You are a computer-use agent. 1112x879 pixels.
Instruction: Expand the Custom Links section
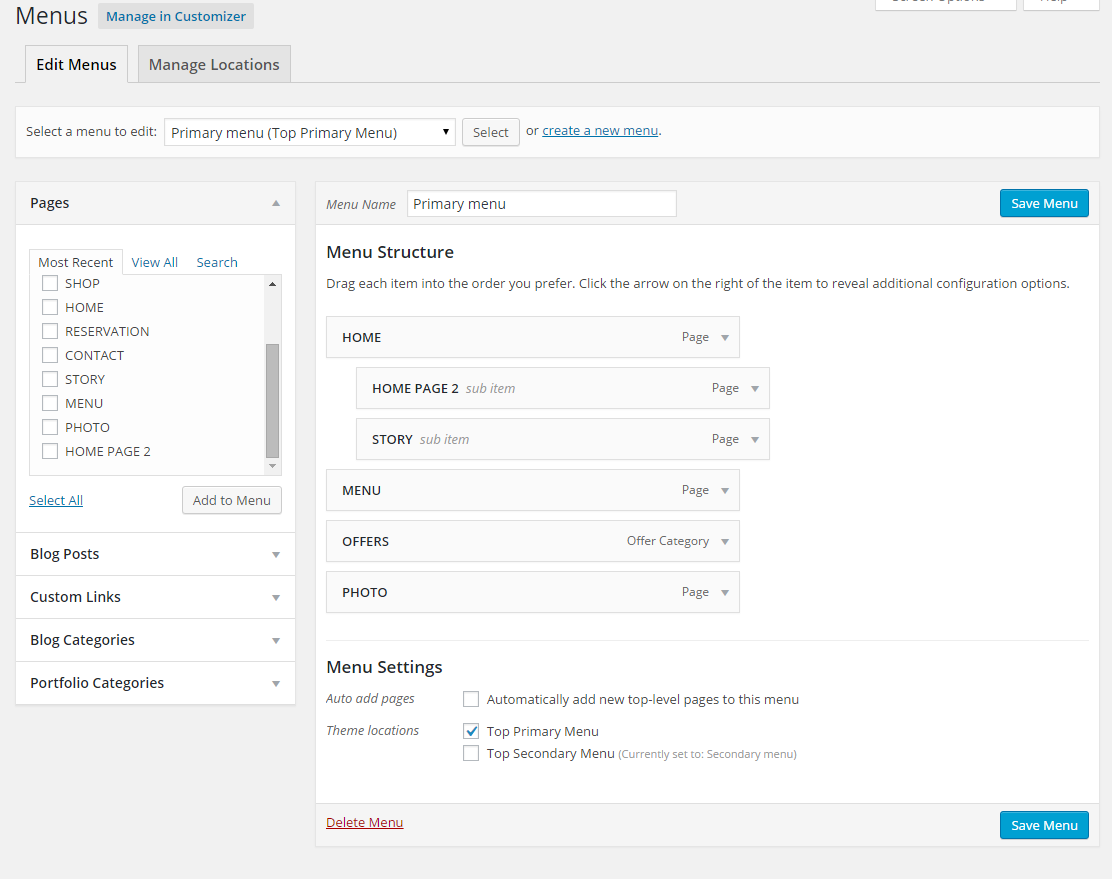point(155,597)
